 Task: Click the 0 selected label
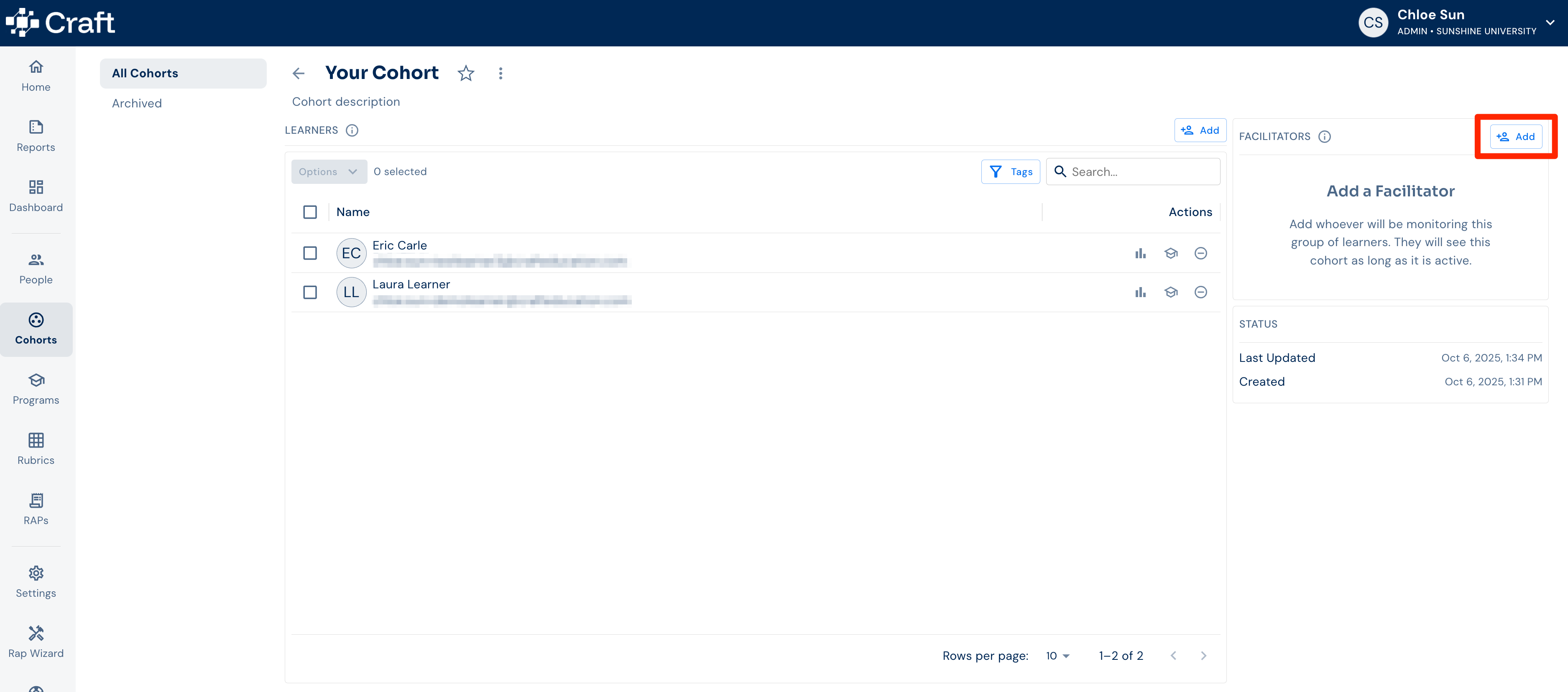point(400,171)
